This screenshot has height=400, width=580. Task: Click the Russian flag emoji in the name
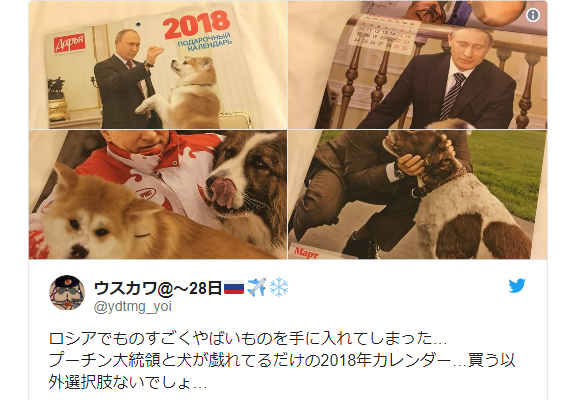234,288
